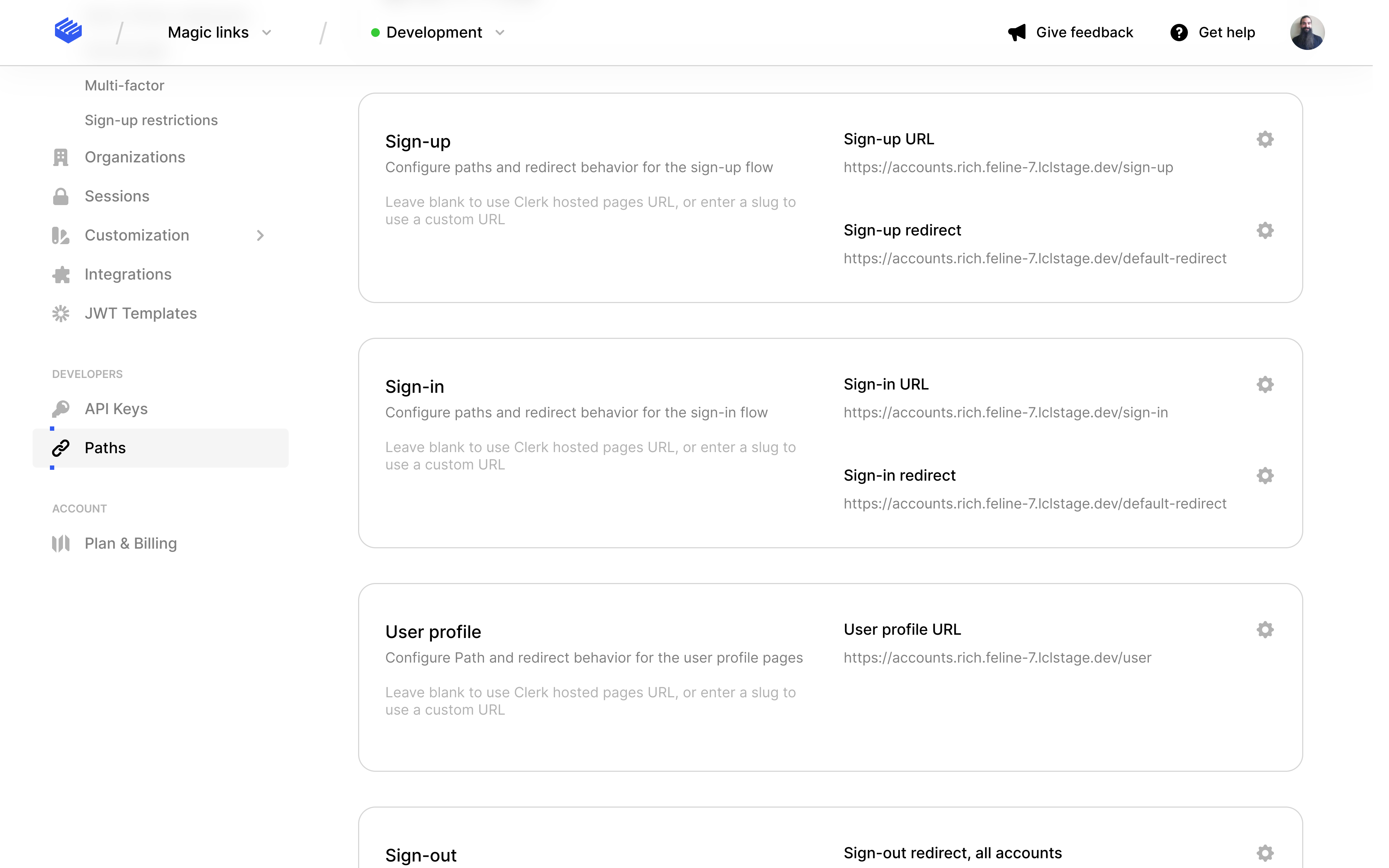This screenshot has width=1389, height=868.
Task: Click the Sign-in redirect default-redirect URL
Action: pos(1035,503)
